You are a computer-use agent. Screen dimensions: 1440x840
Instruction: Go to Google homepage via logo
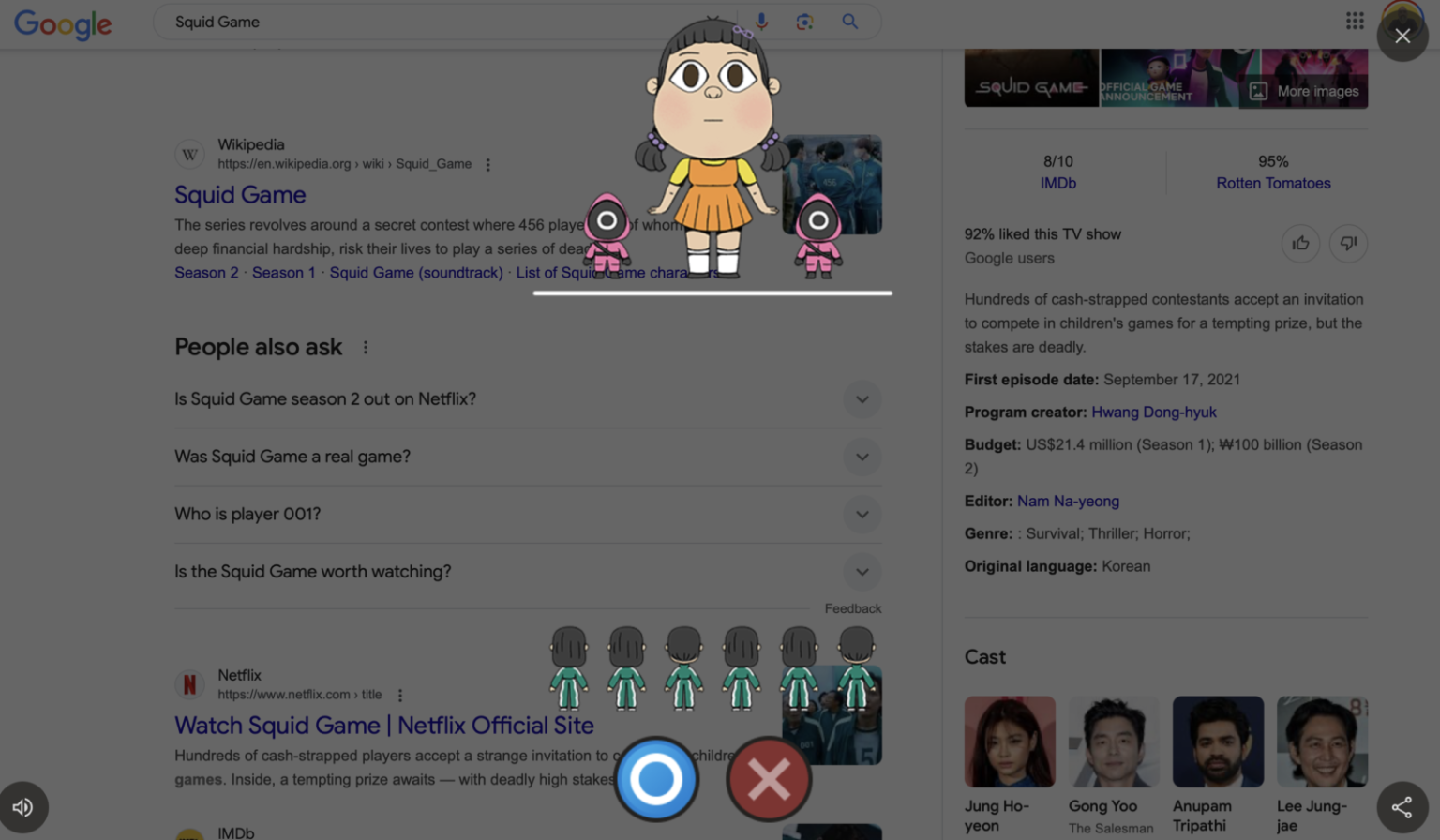63,23
